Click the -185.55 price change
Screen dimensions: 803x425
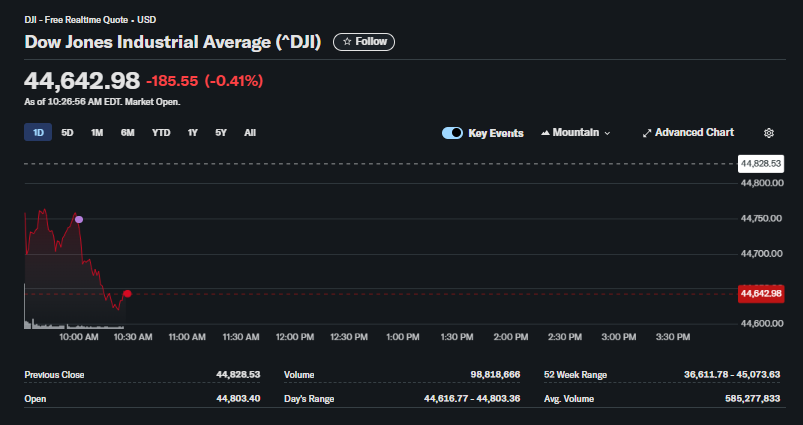[x=172, y=81]
